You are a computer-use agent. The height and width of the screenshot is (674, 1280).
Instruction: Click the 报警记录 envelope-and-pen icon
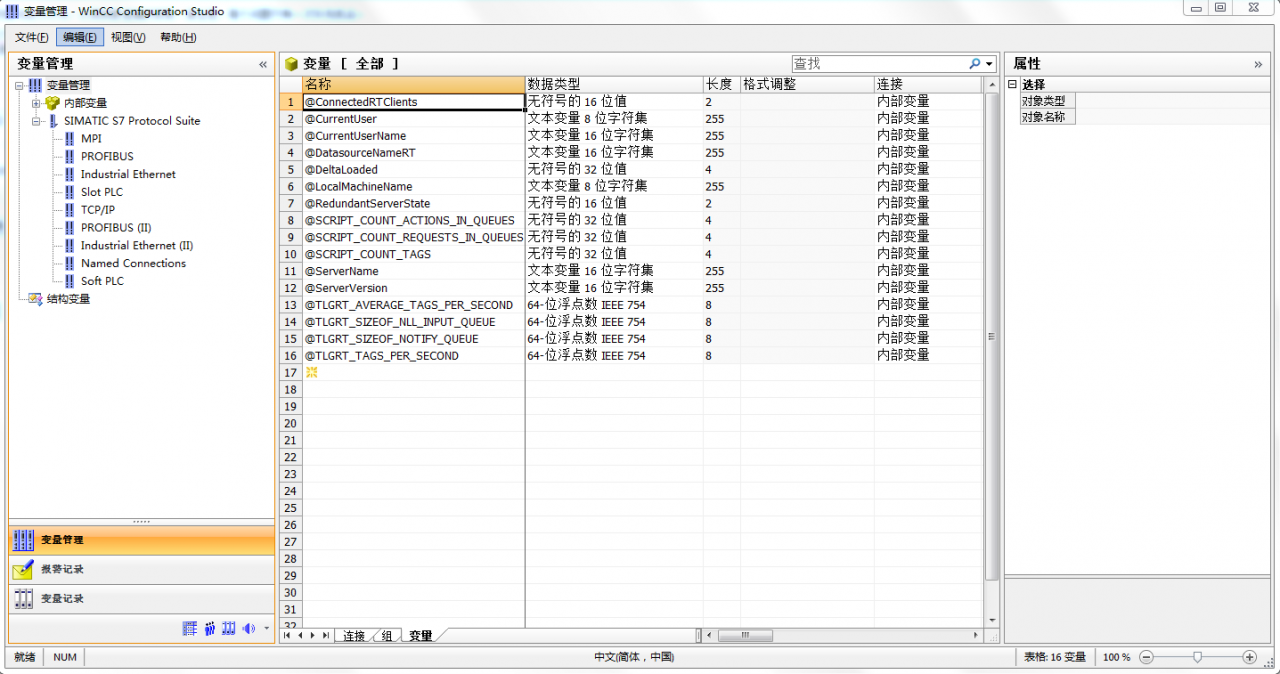[x=23, y=570]
